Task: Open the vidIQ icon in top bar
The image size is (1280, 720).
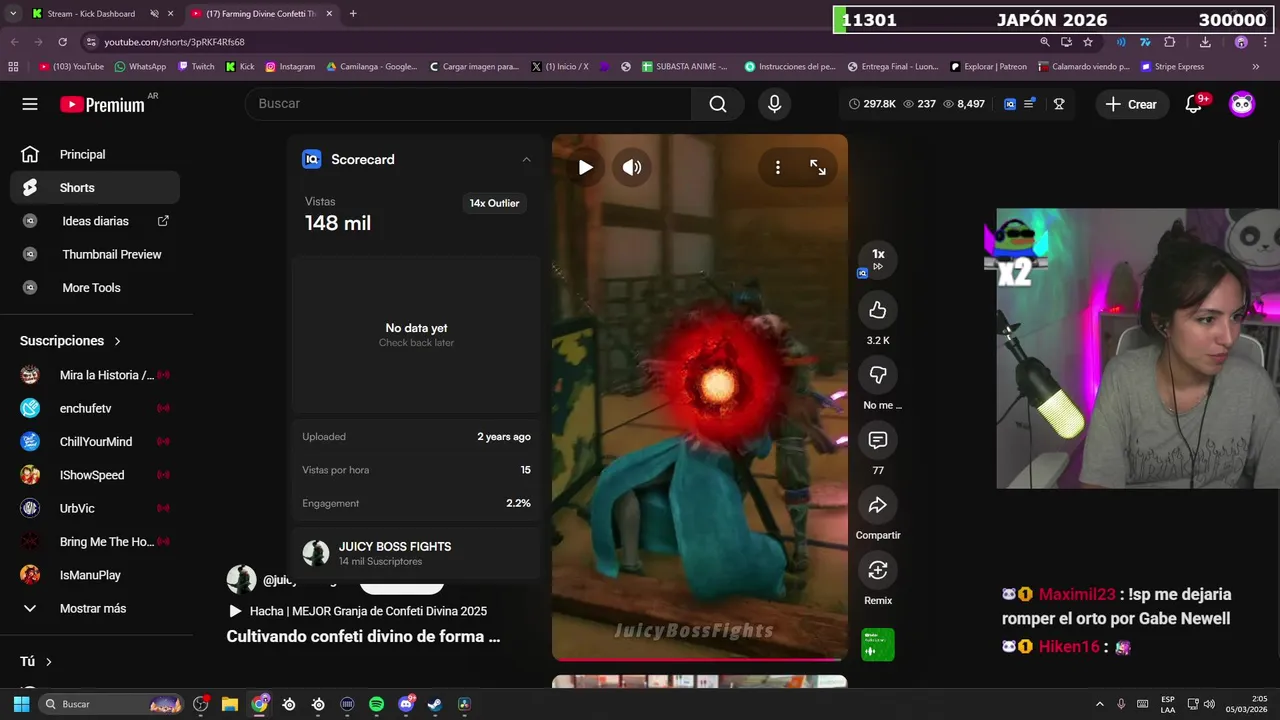Action: (1010, 104)
